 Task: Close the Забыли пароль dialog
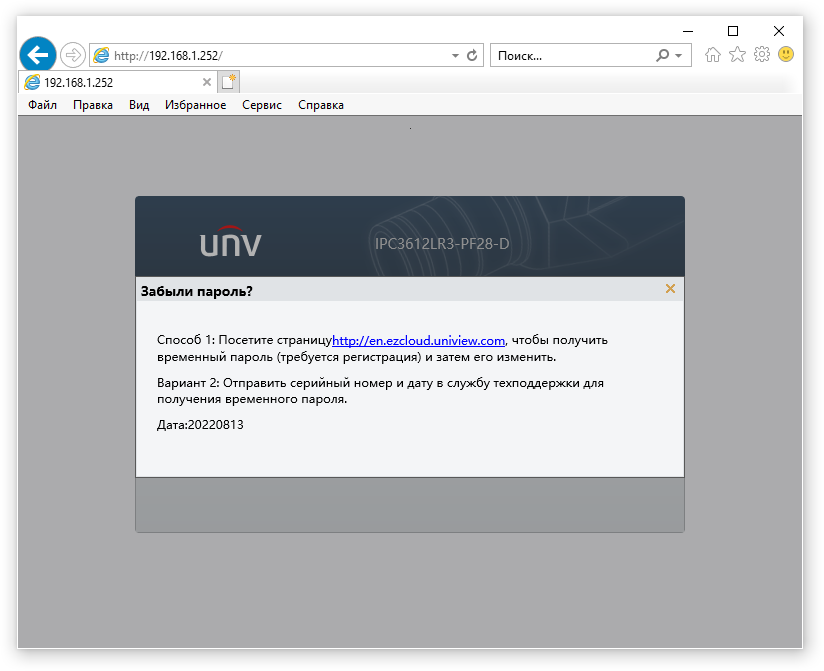coord(670,288)
